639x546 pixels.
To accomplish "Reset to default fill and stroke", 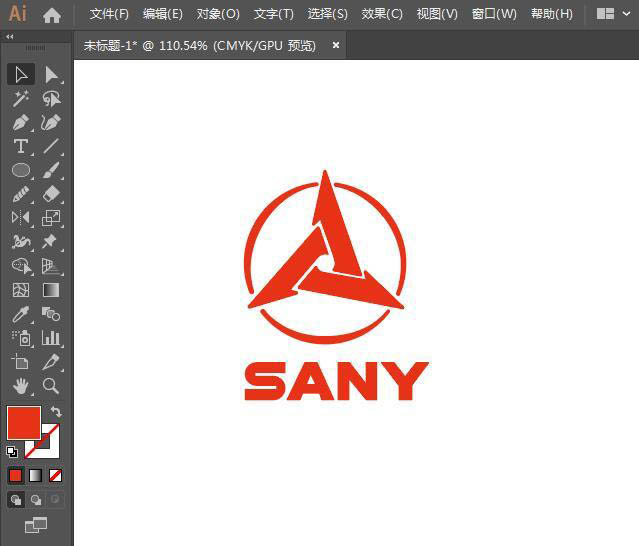I will click(12, 451).
